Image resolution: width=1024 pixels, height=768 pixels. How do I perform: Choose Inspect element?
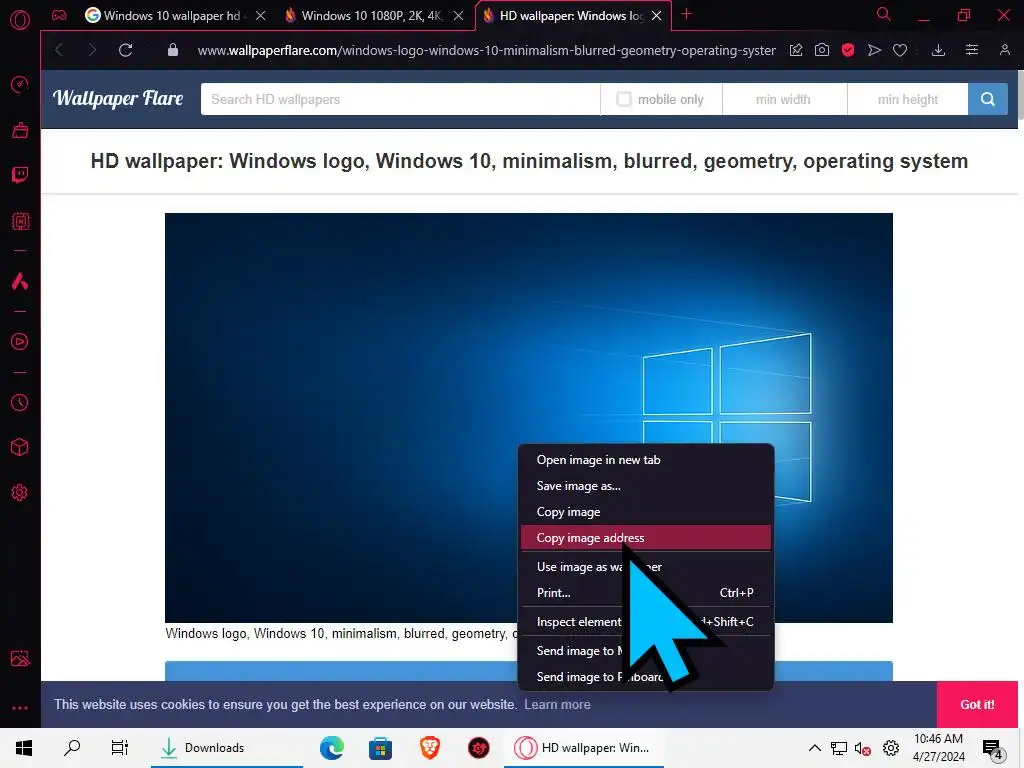[646, 622]
